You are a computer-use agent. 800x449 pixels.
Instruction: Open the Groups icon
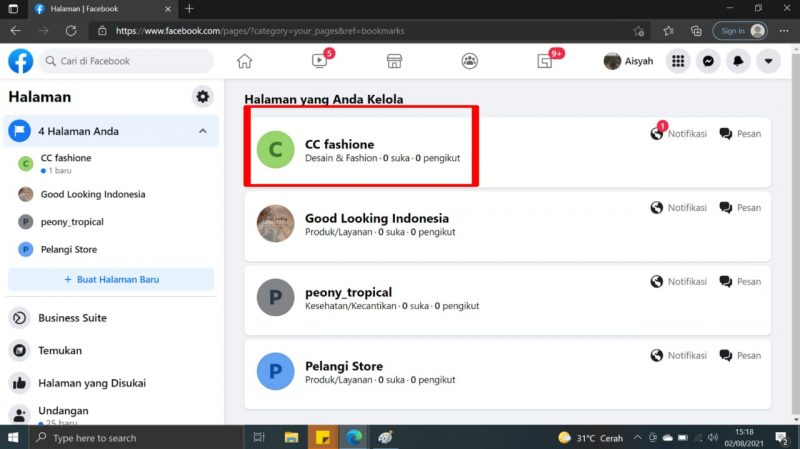click(x=469, y=61)
